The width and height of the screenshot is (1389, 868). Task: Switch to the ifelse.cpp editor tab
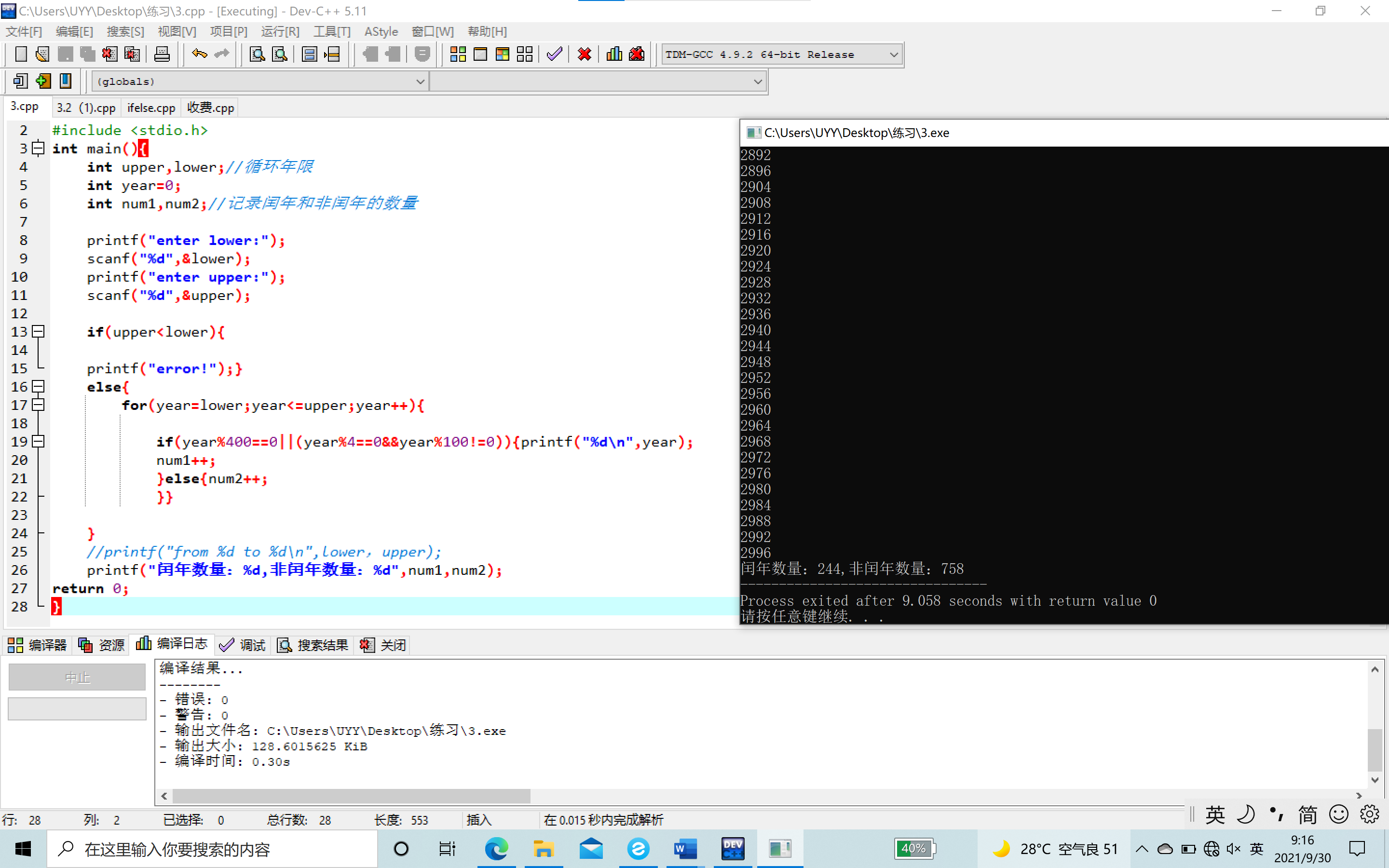point(151,108)
